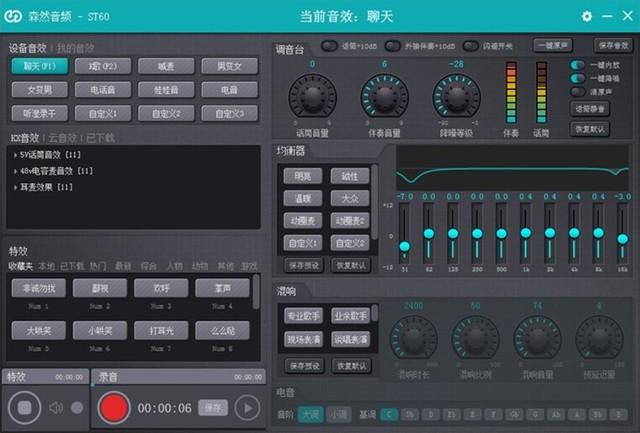Toggle the 话筒+10dB switch
The width and height of the screenshot is (640, 433).
(329, 46)
